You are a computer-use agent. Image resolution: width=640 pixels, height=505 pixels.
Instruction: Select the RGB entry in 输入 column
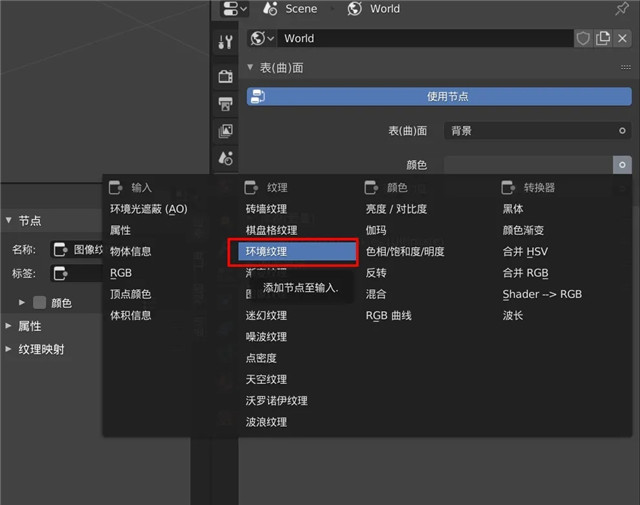121,273
